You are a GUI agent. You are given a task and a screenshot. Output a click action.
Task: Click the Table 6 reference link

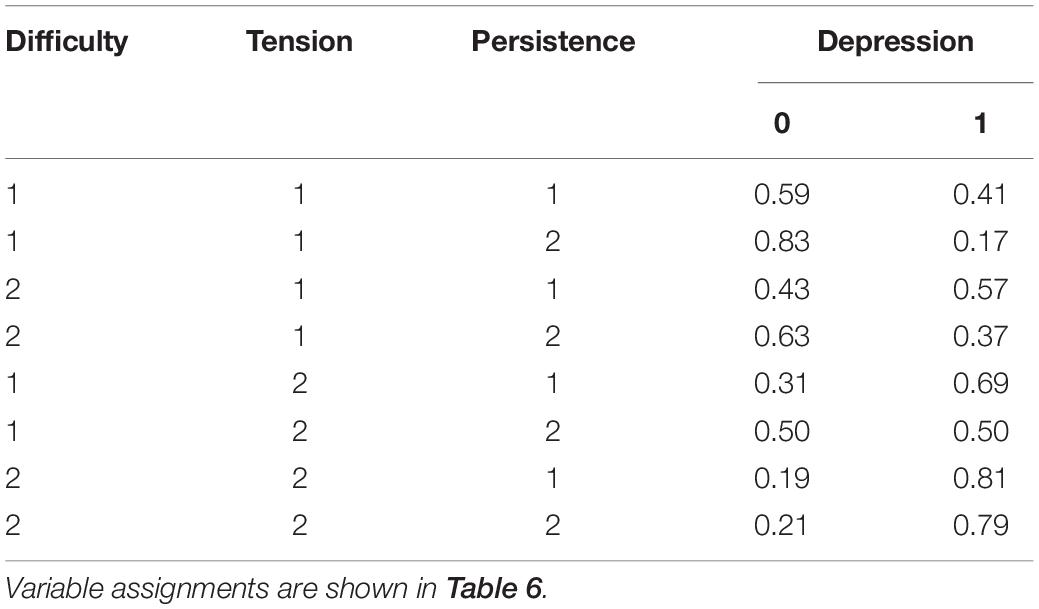494,588
